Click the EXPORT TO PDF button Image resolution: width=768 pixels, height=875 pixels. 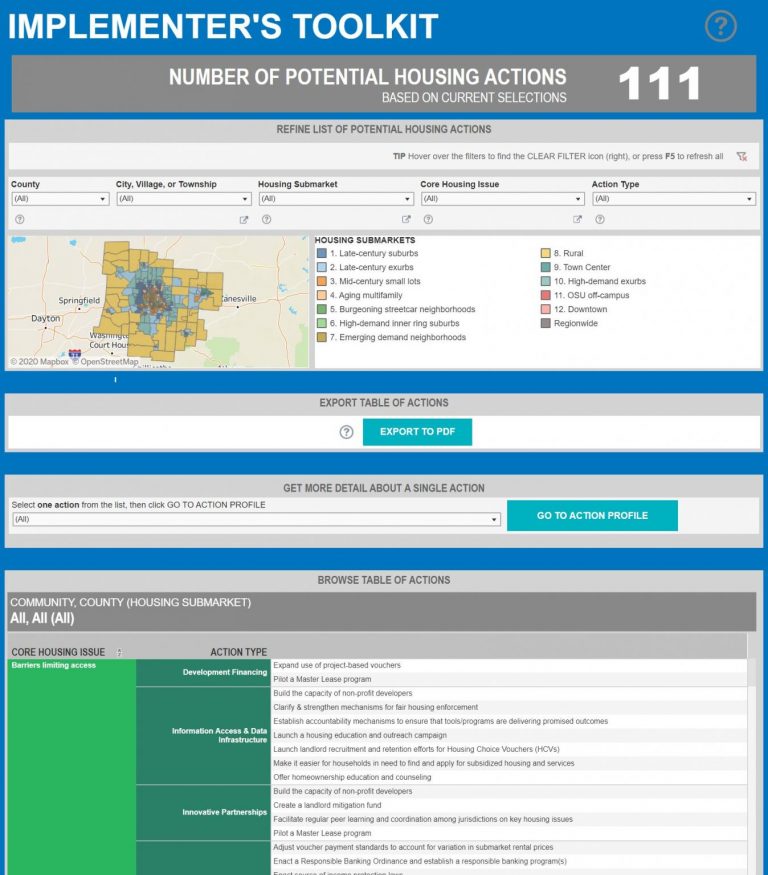coord(417,432)
